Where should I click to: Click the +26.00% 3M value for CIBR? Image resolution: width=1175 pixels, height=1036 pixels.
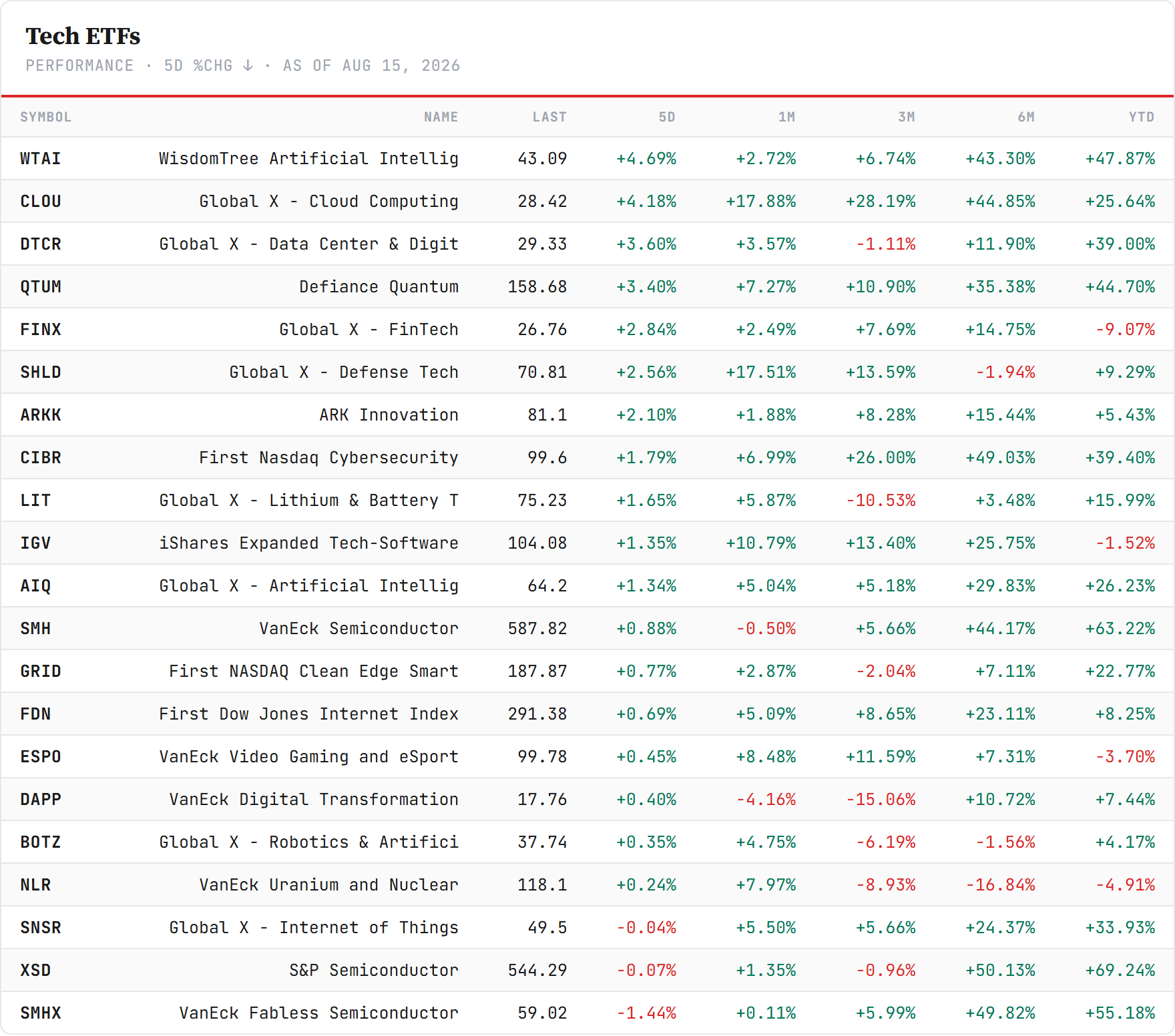[881, 458]
